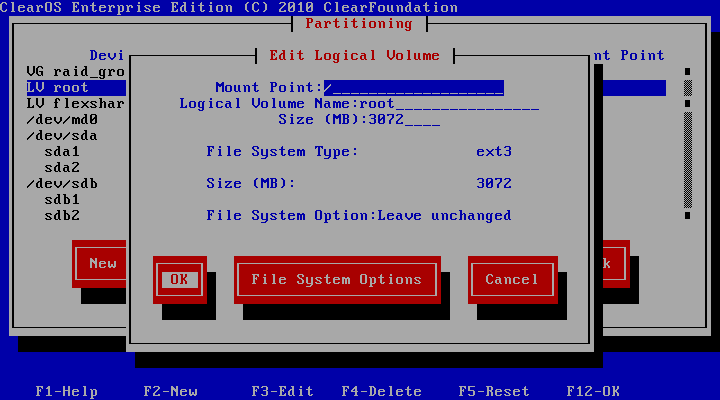This screenshot has height=400, width=720.
Task: Select the sdb2 partition
Action: pyautogui.click(x=62, y=216)
